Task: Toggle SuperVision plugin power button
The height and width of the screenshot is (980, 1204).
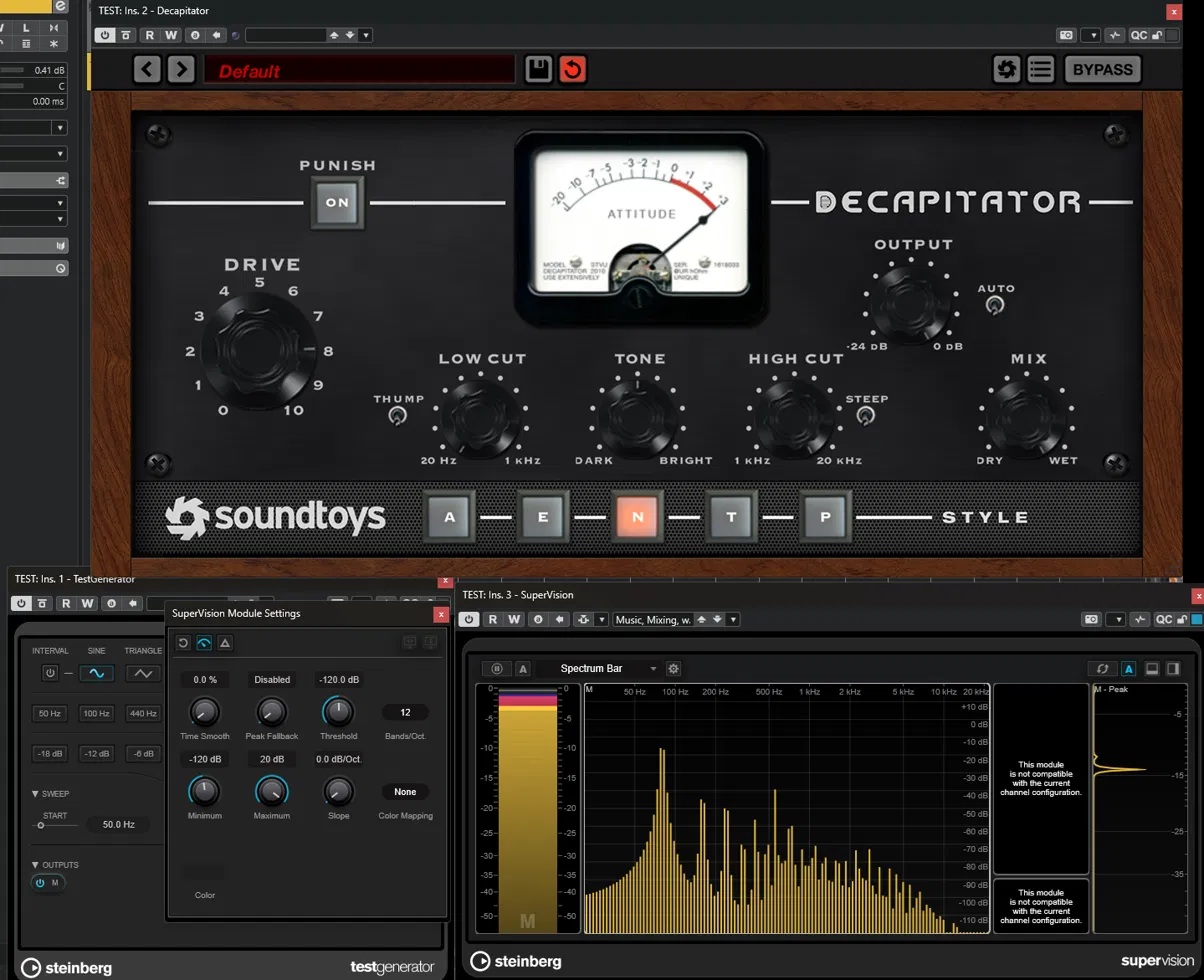Action: pyautogui.click(x=469, y=619)
